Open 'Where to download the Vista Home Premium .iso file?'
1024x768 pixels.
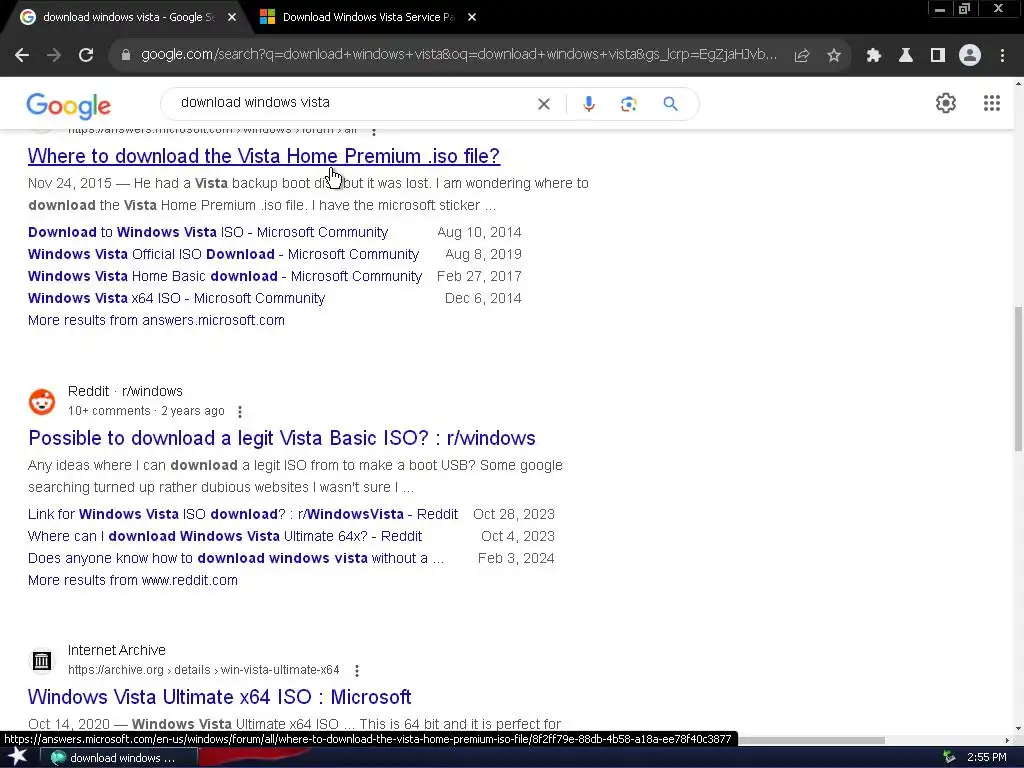pos(264,156)
